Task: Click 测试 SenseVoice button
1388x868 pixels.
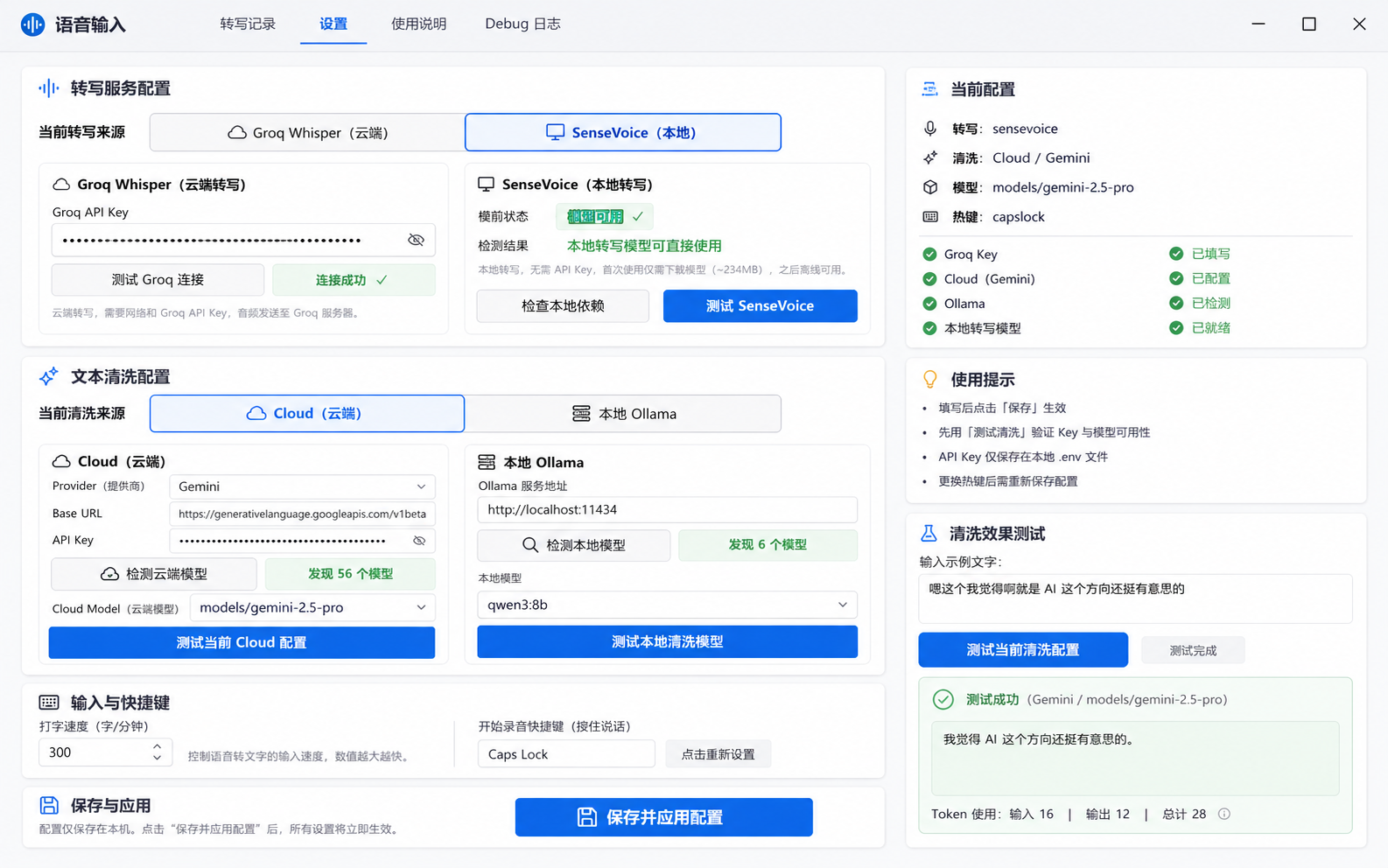Action: click(x=760, y=305)
